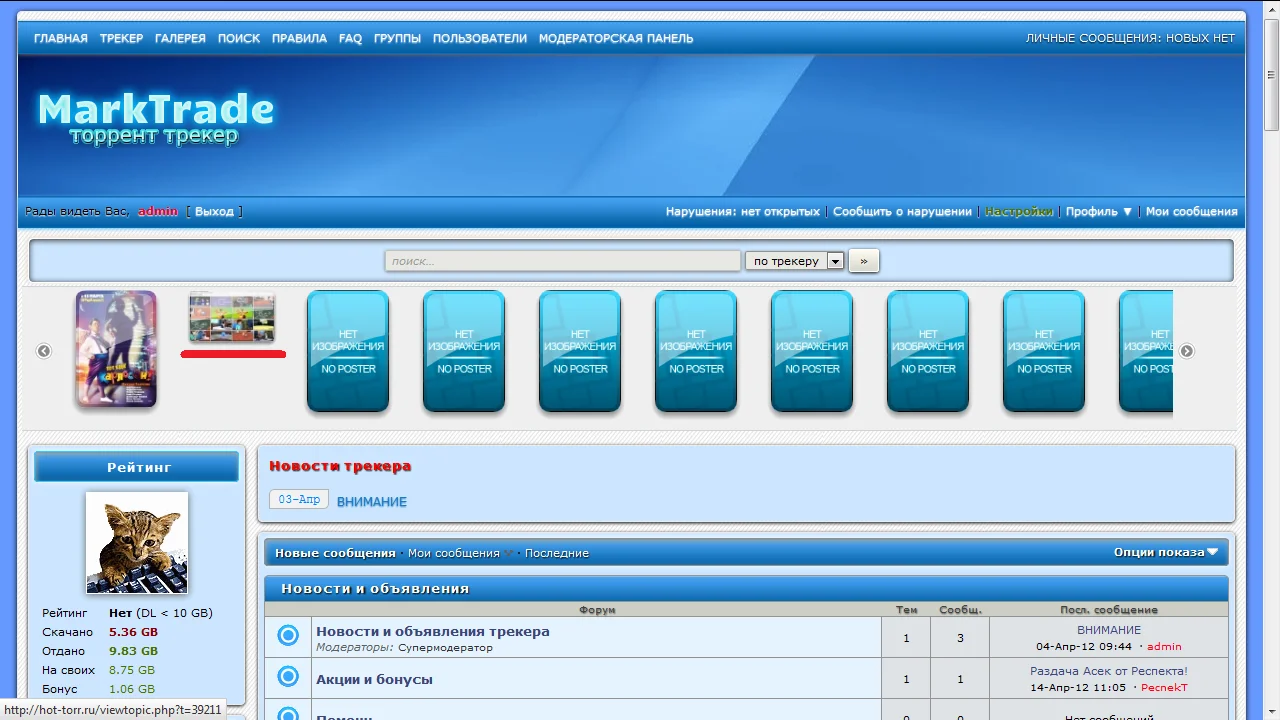The height and width of the screenshot is (720, 1280).
Task: Click the 8.75 GB 'На своих' value
Action: (132, 670)
